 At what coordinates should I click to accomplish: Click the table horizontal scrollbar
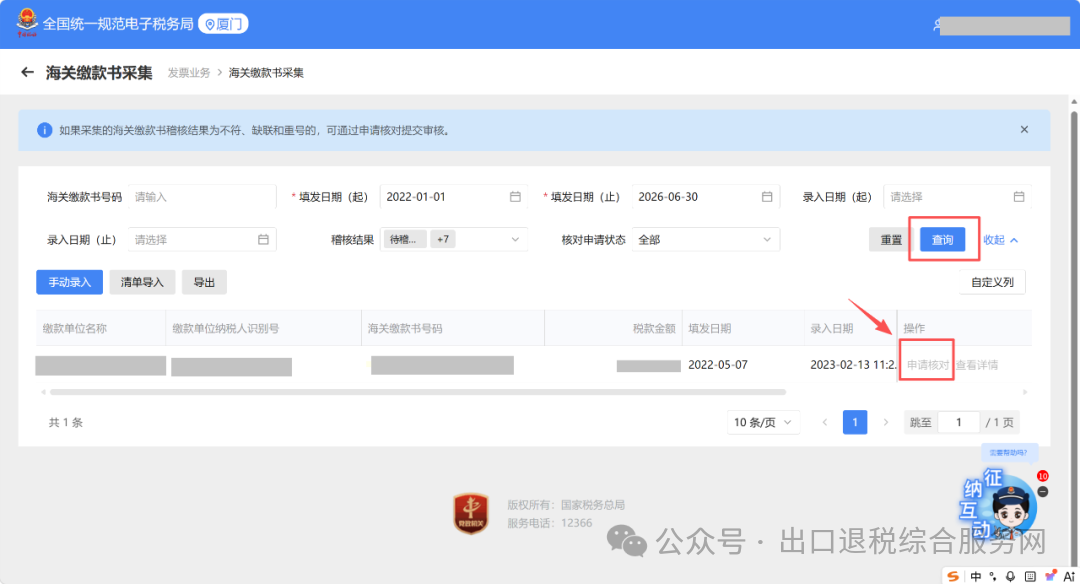point(418,392)
